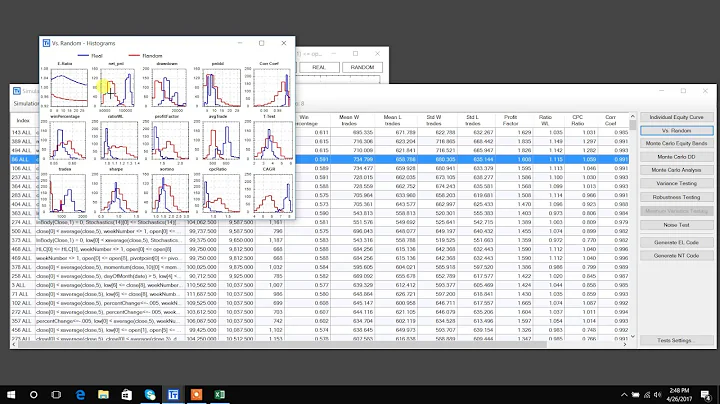Launch Microsoft Edge from the taskbar

pyautogui.click(x=80, y=394)
